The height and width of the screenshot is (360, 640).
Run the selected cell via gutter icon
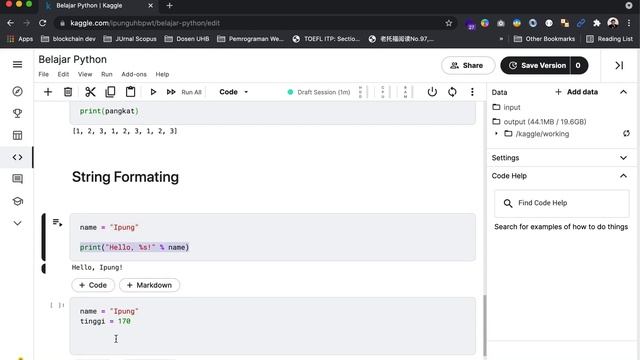[57, 222]
